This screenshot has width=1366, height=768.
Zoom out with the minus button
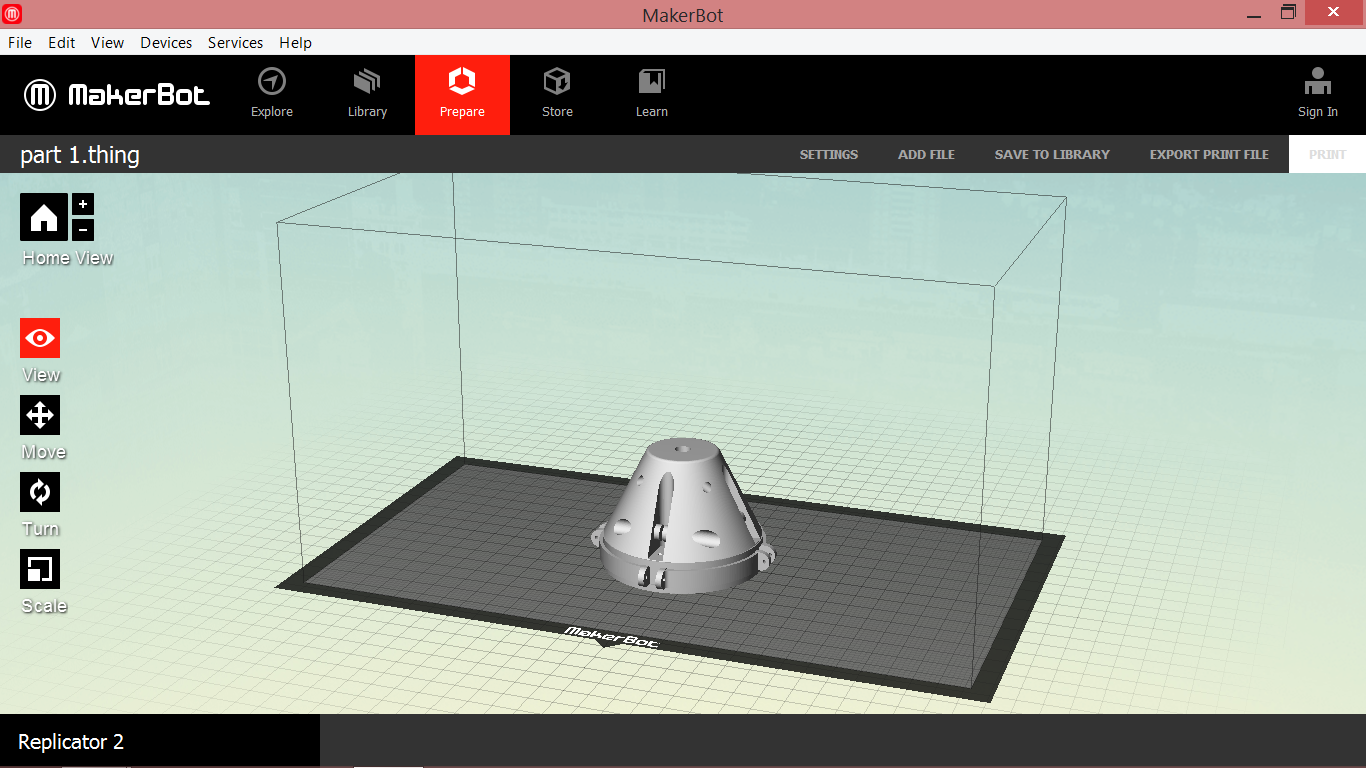(83, 230)
